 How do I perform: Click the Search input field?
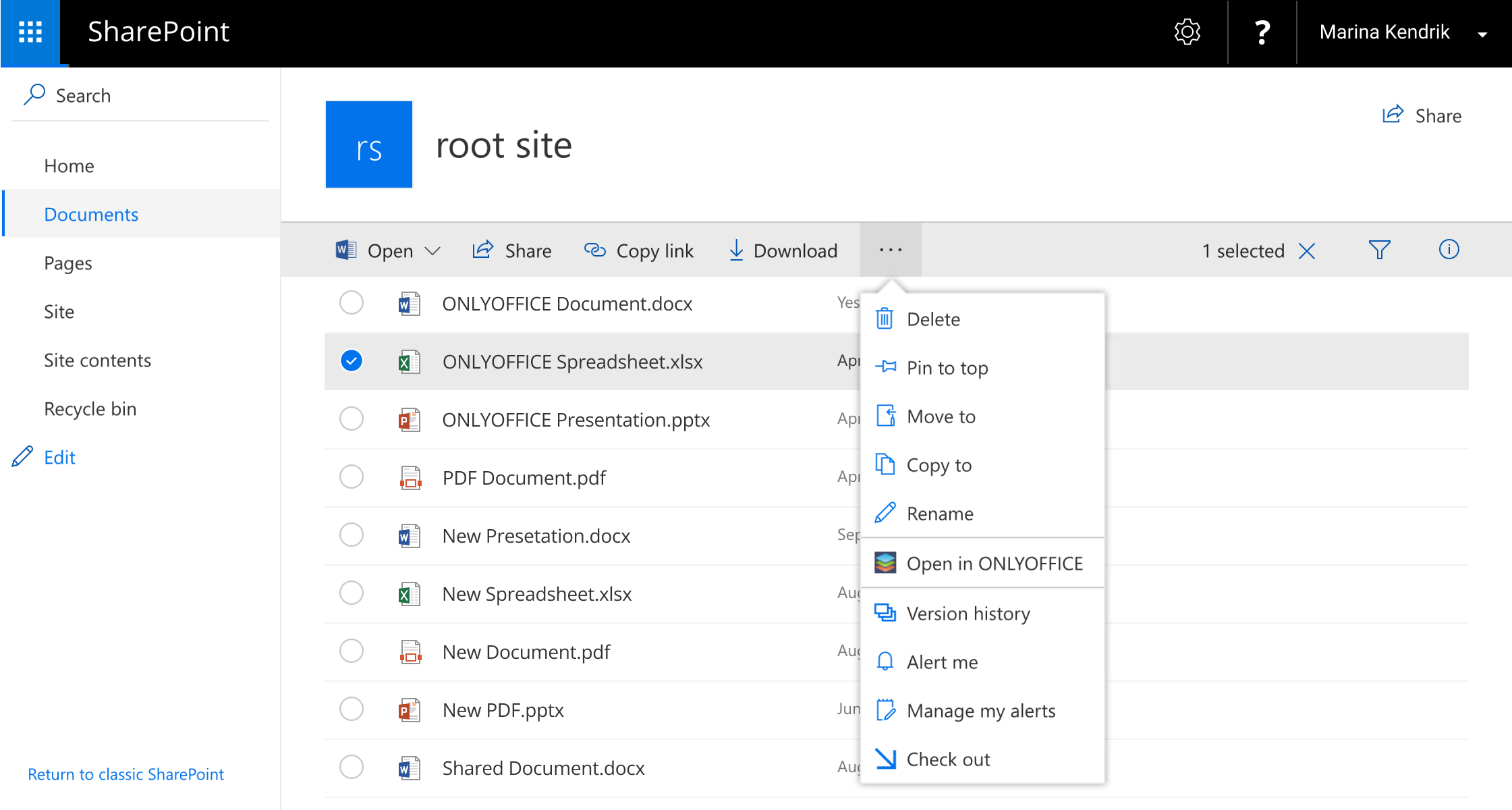[x=141, y=96]
